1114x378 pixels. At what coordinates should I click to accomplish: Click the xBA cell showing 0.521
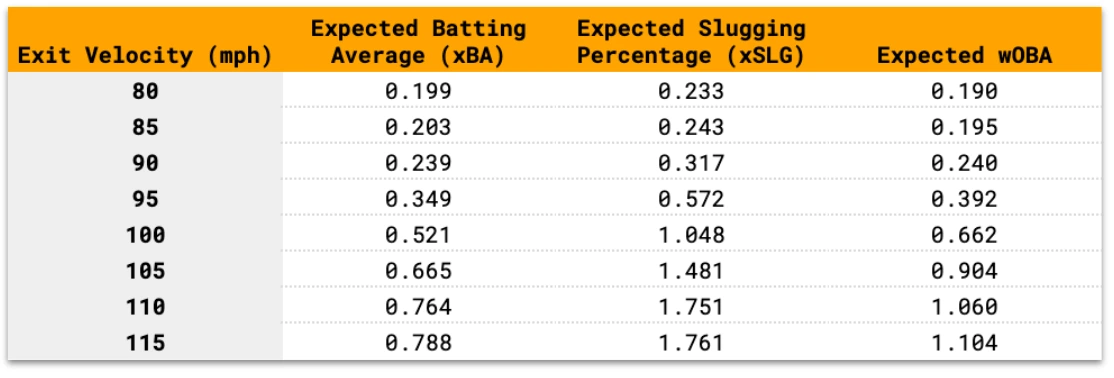point(418,235)
